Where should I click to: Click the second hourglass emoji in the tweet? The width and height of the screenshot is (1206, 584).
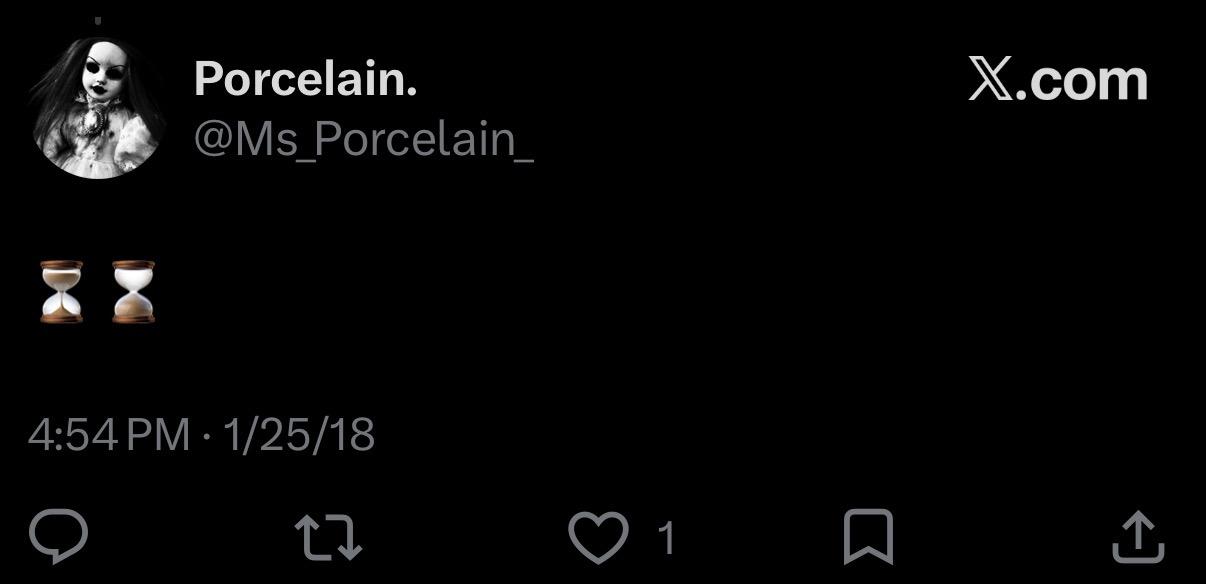pyautogui.click(x=134, y=291)
